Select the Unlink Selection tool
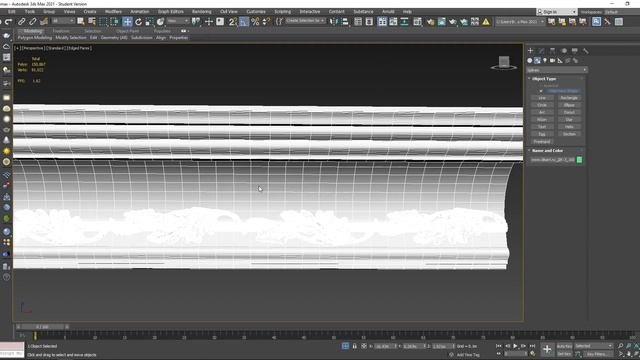 tap(33, 22)
